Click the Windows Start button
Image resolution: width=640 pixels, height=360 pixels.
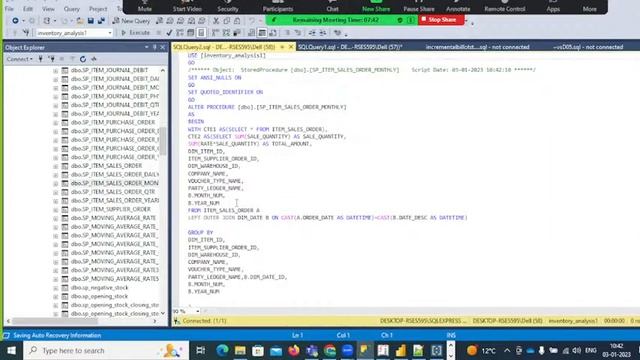point(11,351)
